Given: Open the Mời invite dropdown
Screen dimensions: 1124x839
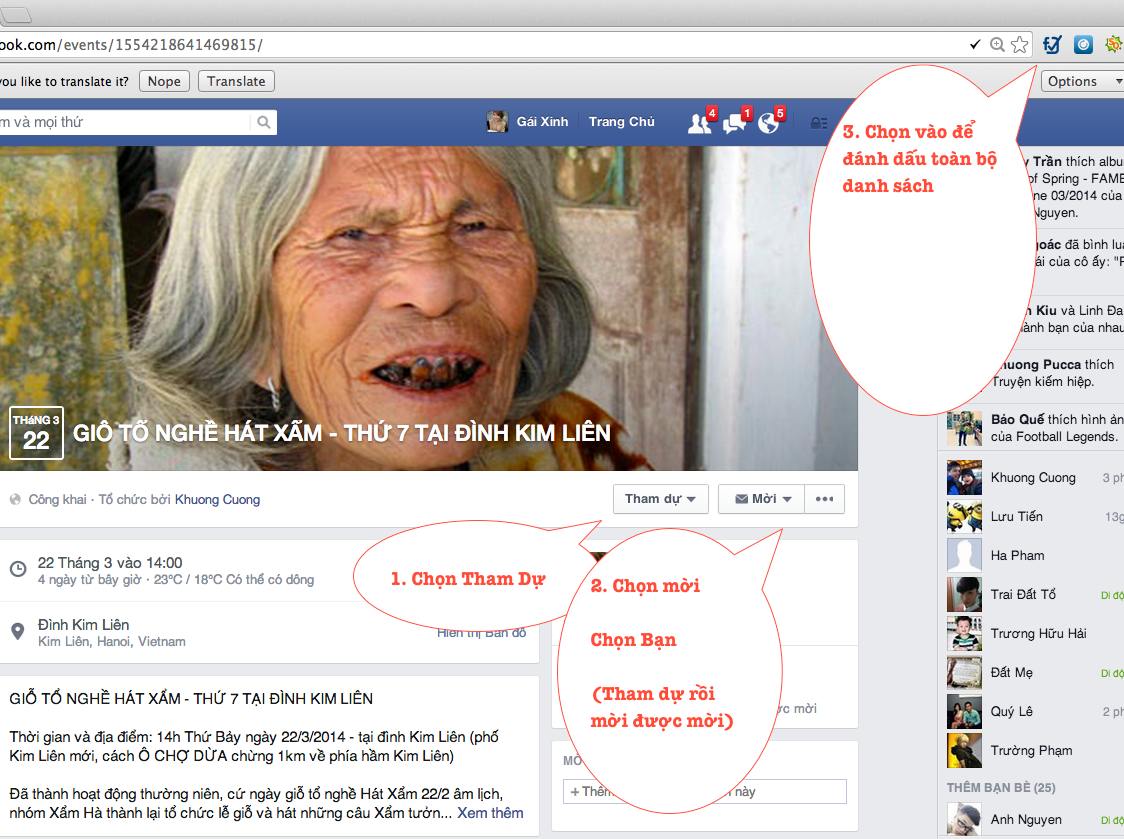Looking at the screenshot, I should 761,499.
